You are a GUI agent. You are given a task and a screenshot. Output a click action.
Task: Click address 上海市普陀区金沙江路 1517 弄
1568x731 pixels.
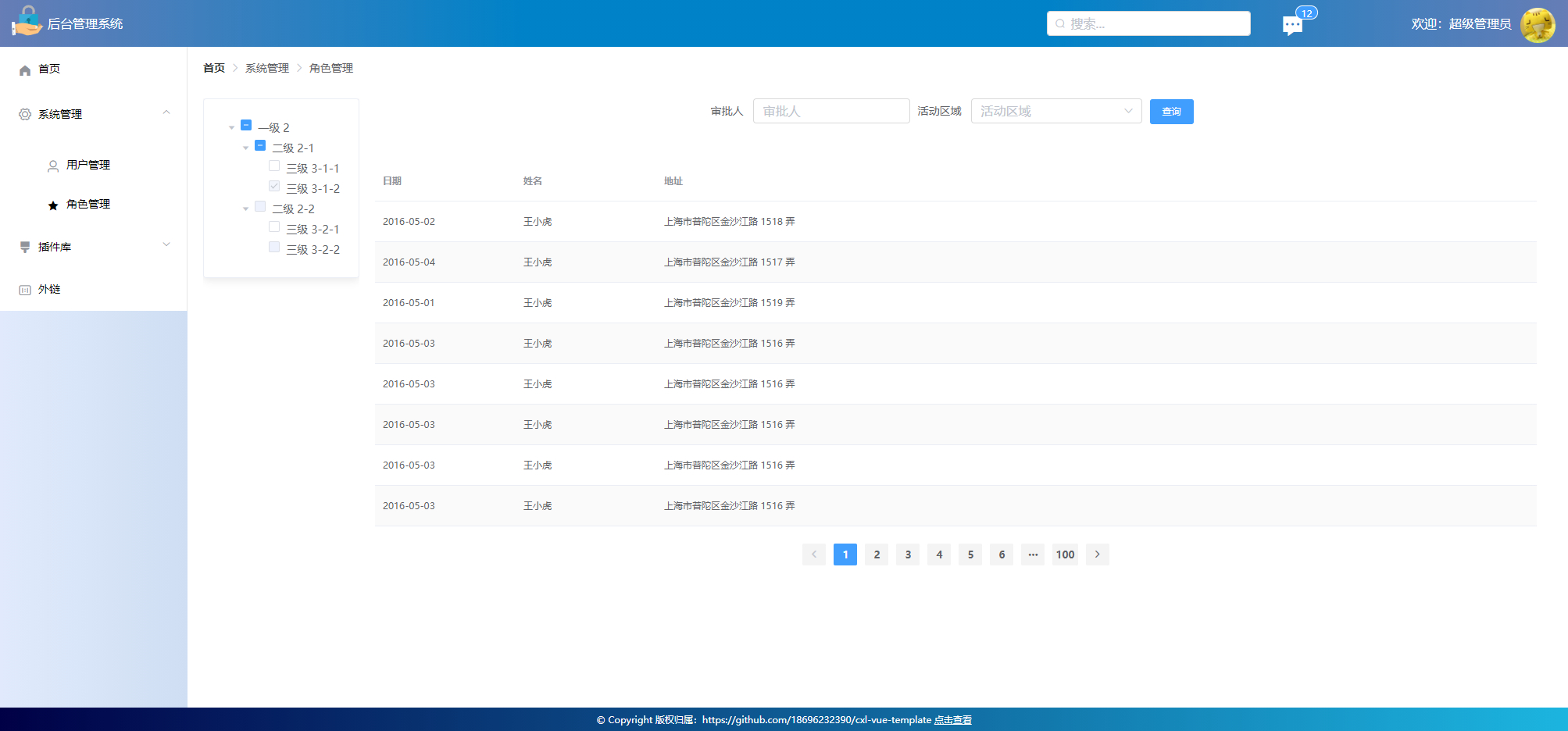click(x=730, y=262)
